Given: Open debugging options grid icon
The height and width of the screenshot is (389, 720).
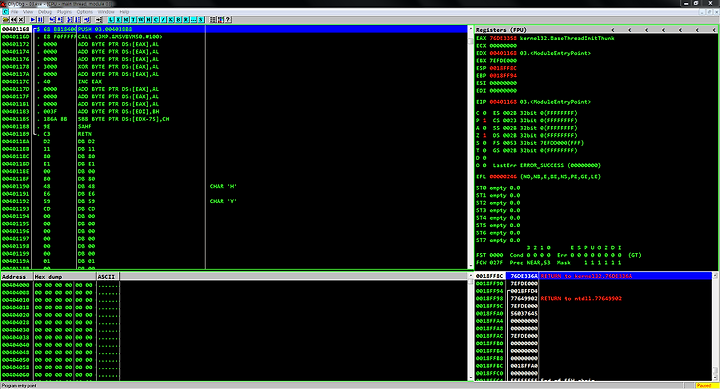Looking at the screenshot, I should (213, 20).
